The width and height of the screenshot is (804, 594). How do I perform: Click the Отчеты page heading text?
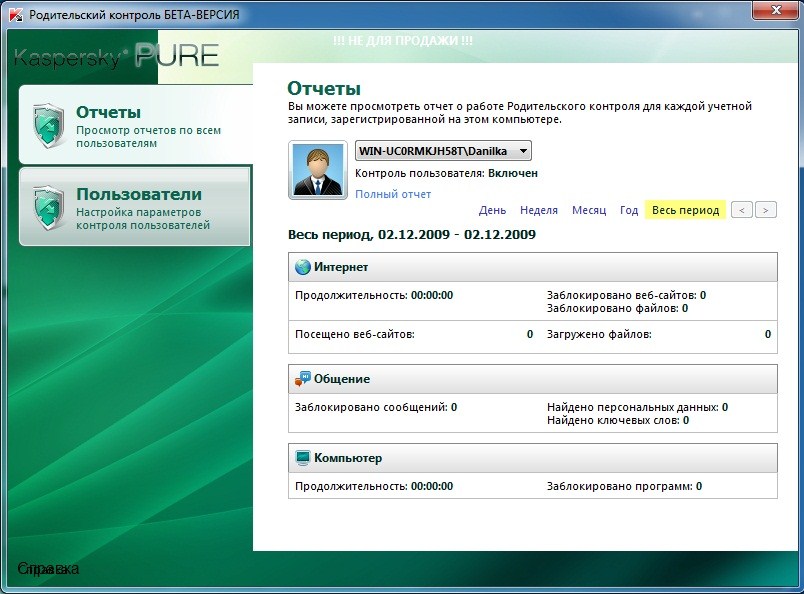(324, 88)
